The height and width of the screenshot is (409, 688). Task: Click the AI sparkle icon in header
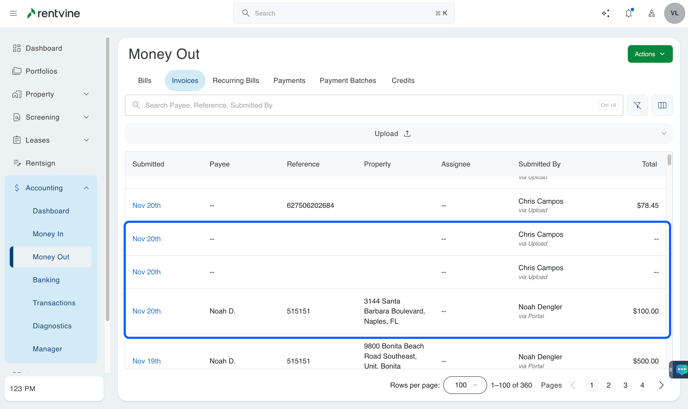coord(605,13)
